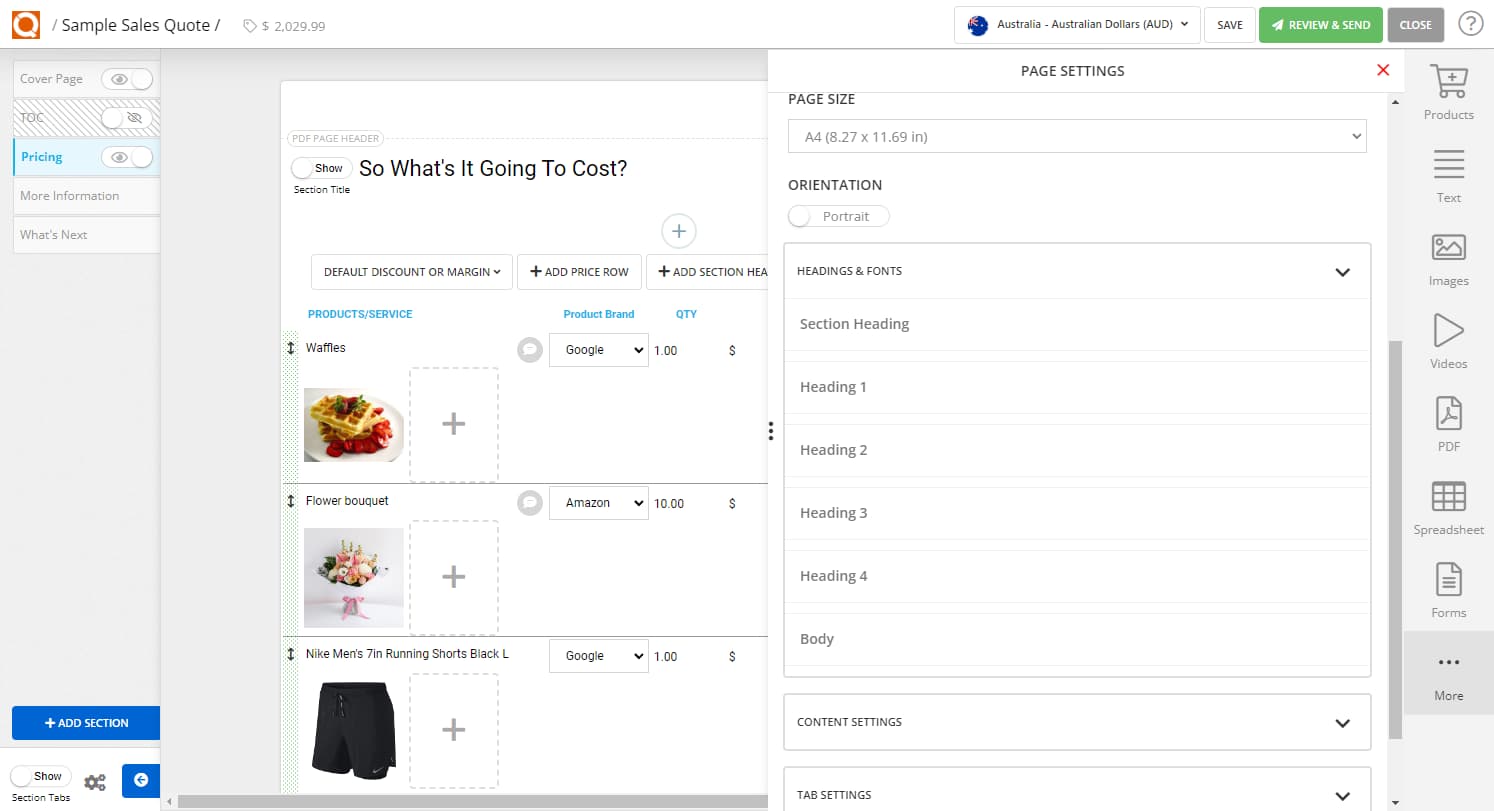1494x811 pixels.
Task: Select the More Information section
Action: pyautogui.click(x=70, y=196)
